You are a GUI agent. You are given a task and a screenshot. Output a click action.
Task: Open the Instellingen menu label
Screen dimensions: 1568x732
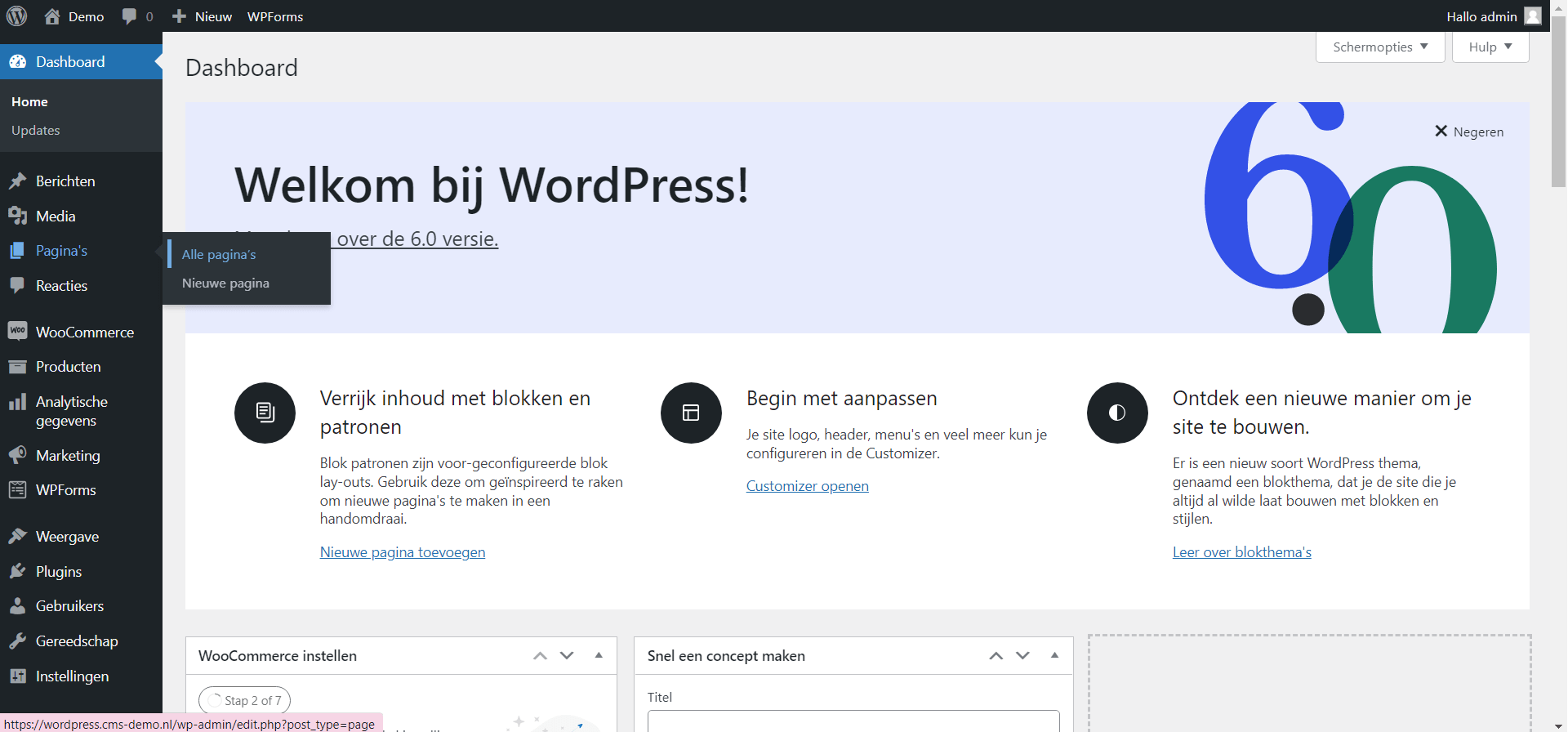(x=72, y=676)
